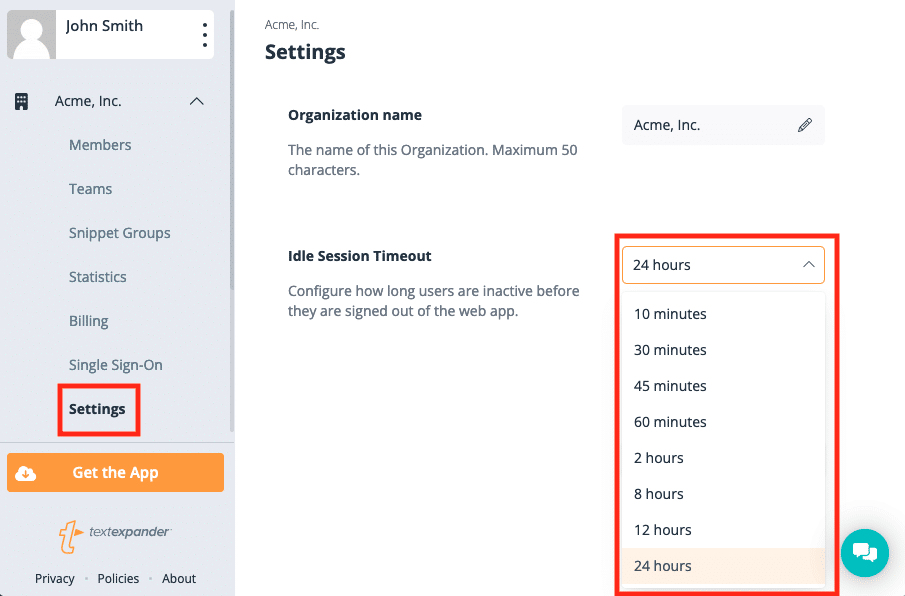Go to the Members page

100,145
